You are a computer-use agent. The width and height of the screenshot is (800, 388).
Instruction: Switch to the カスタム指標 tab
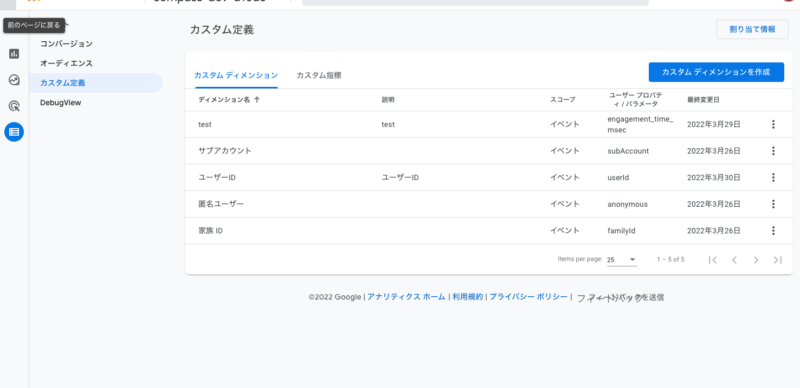pyautogui.click(x=319, y=76)
